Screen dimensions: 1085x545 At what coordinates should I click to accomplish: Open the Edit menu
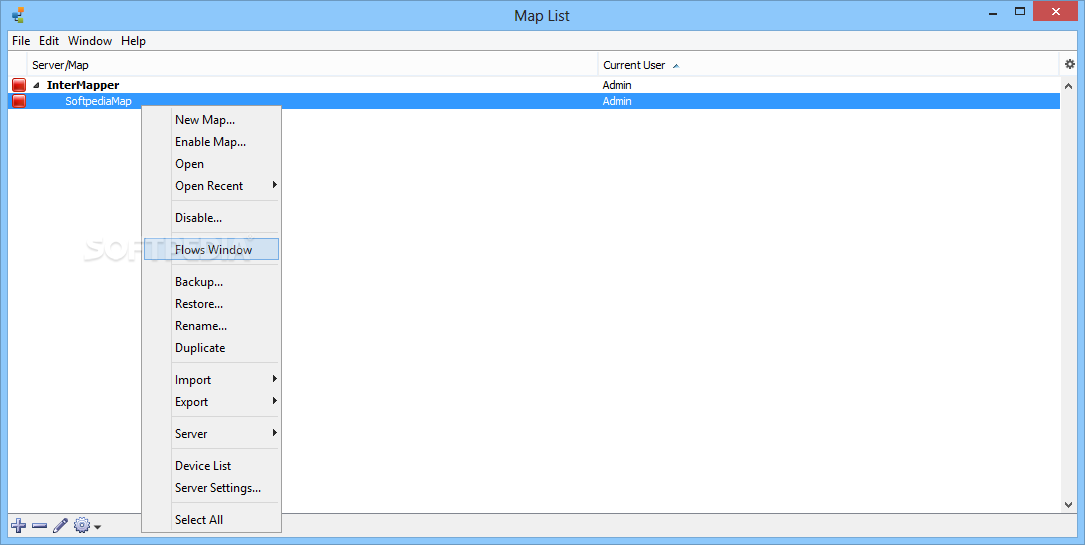click(48, 41)
